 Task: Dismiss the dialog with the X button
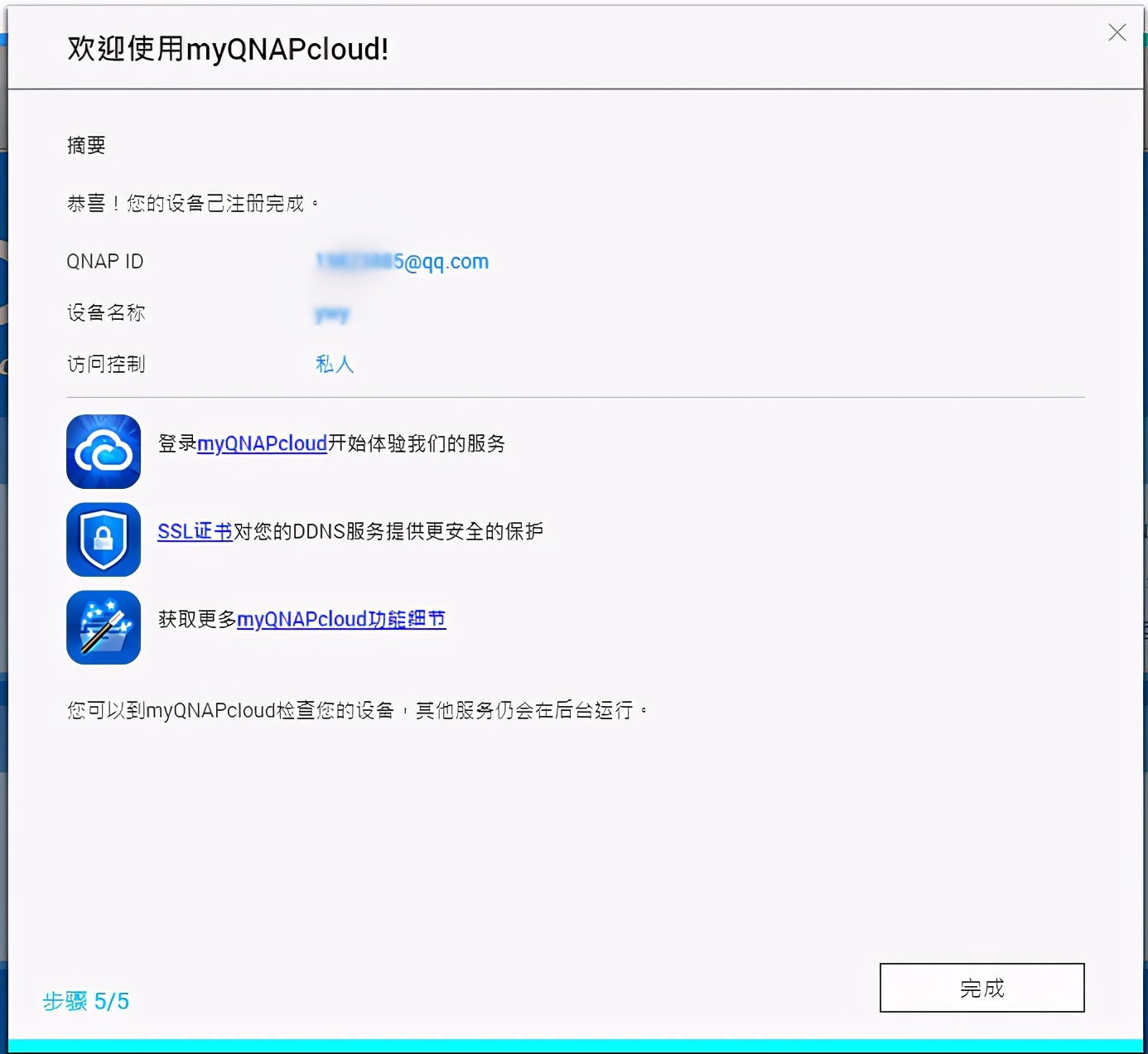point(1117,33)
